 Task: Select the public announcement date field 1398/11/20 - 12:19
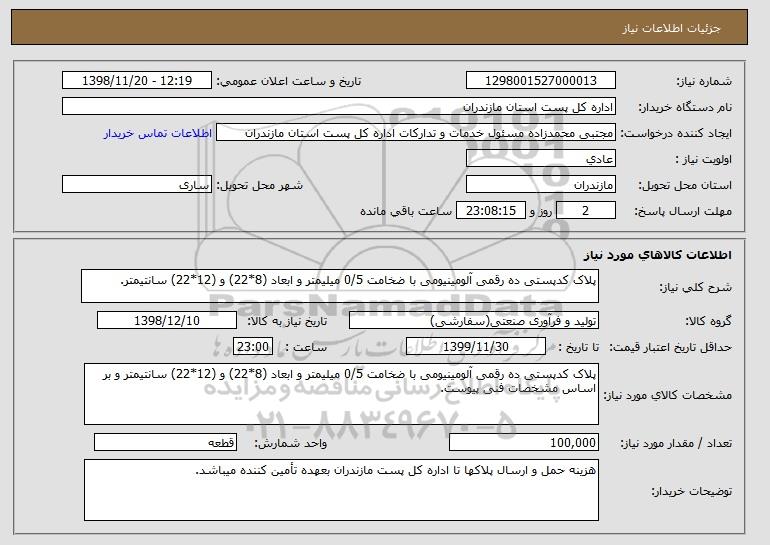(x=137, y=81)
